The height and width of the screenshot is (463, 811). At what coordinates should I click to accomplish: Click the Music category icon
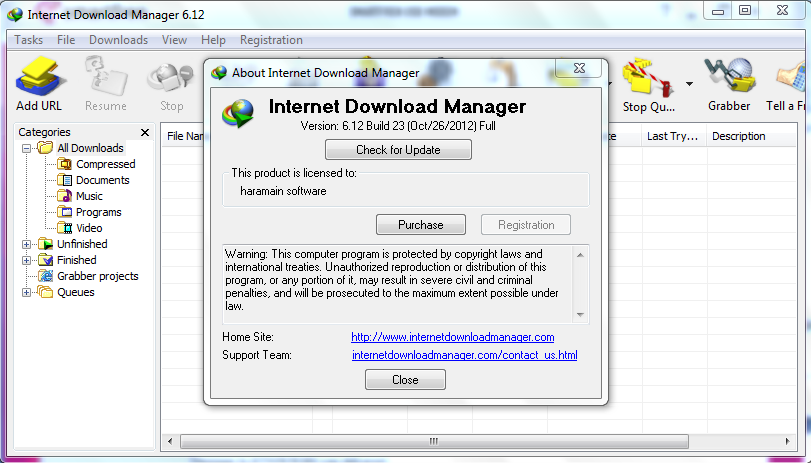tap(65, 196)
